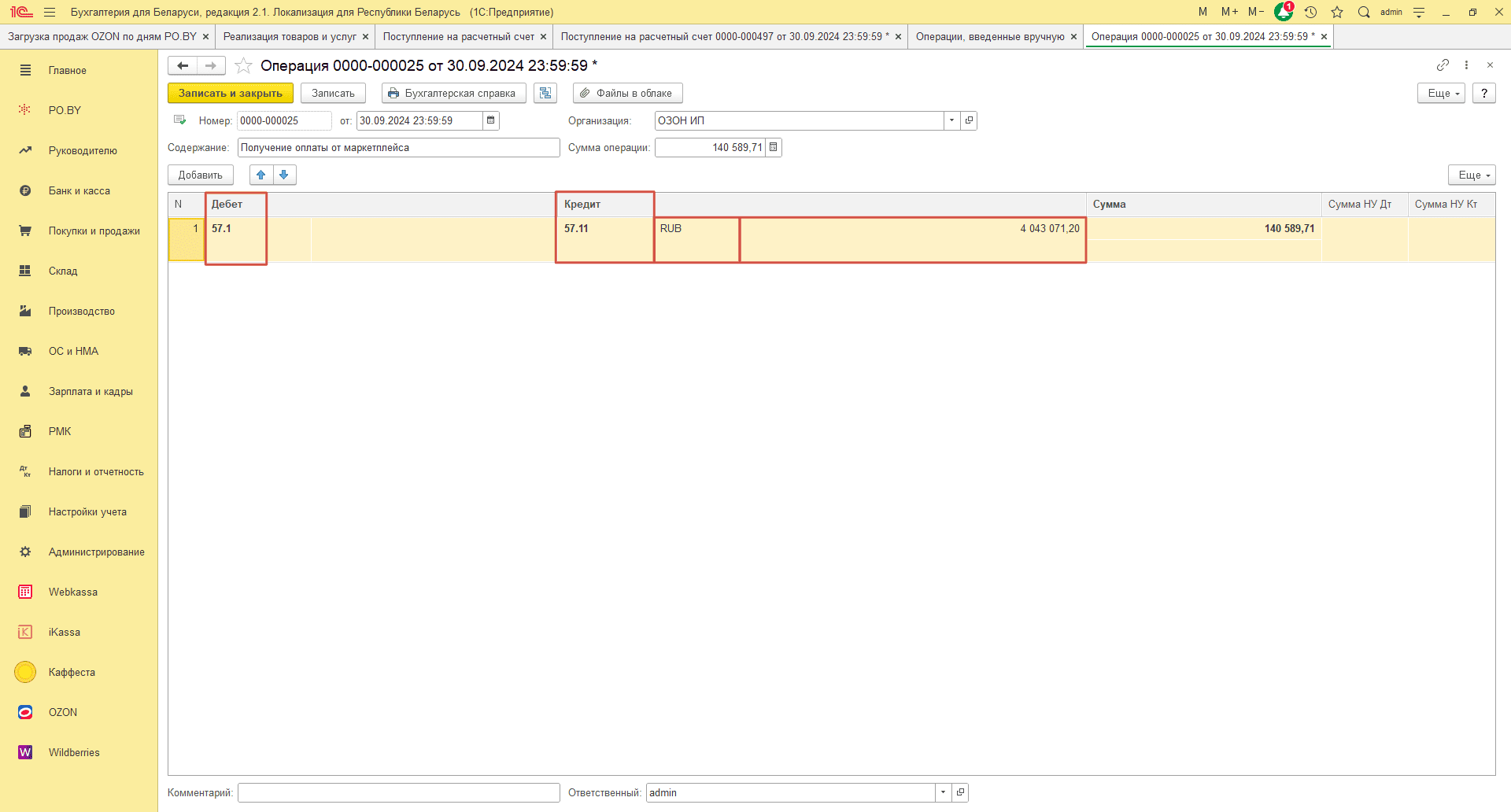The height and width of the screenshot is (812, 1511).
Task: Click the Номер input field
Action: (284, 120)
